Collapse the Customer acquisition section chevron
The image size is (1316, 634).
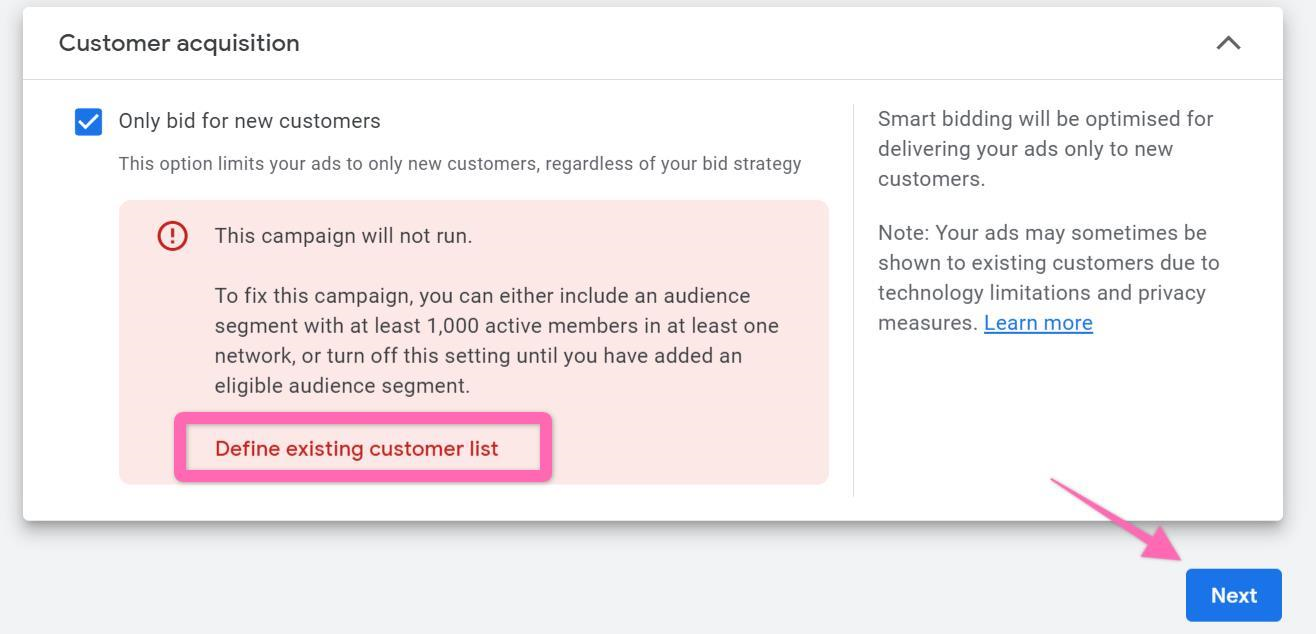pyautogui.click(x=1228, y=43)
